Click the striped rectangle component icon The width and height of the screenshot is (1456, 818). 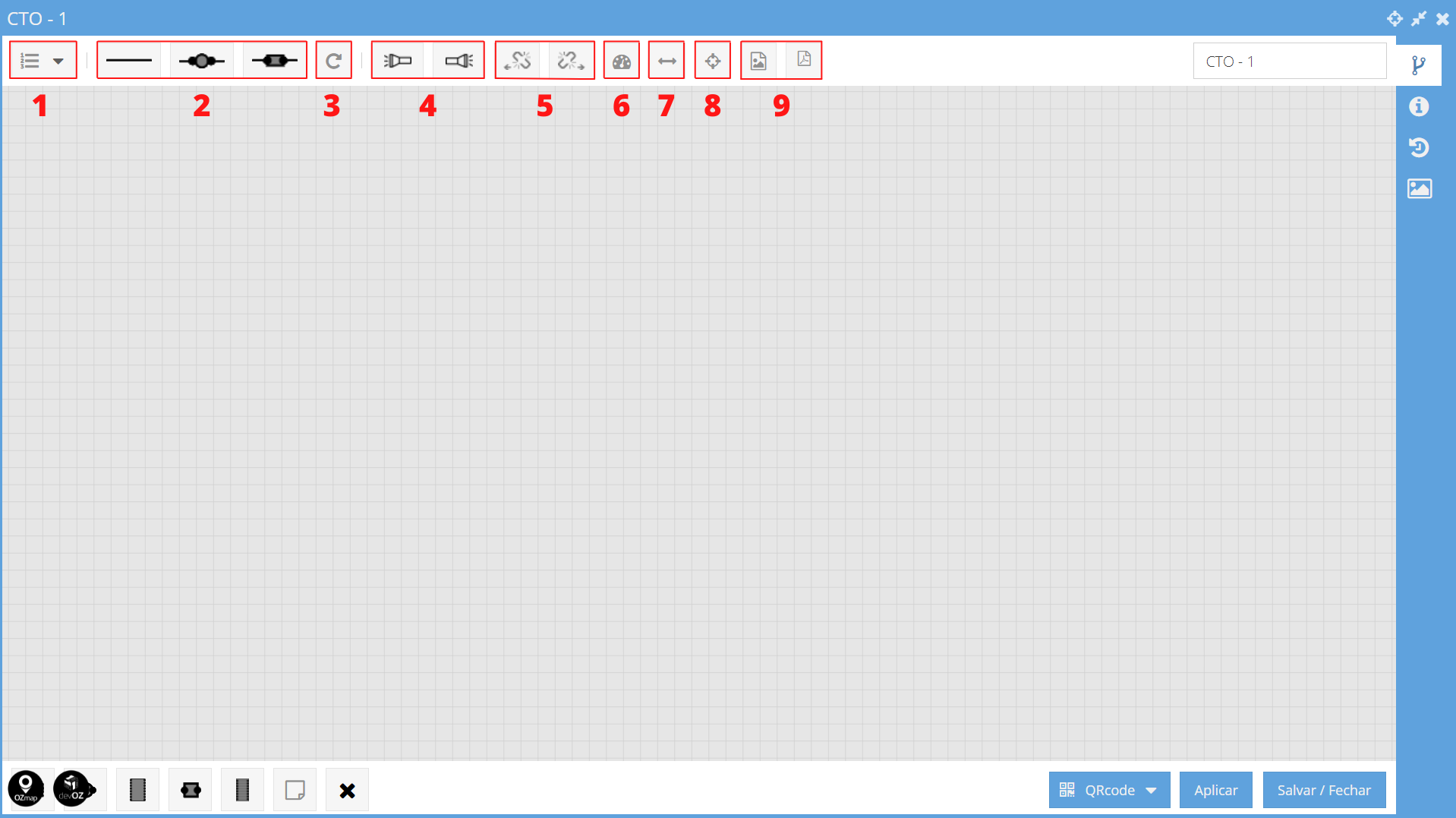coord(242,790)
